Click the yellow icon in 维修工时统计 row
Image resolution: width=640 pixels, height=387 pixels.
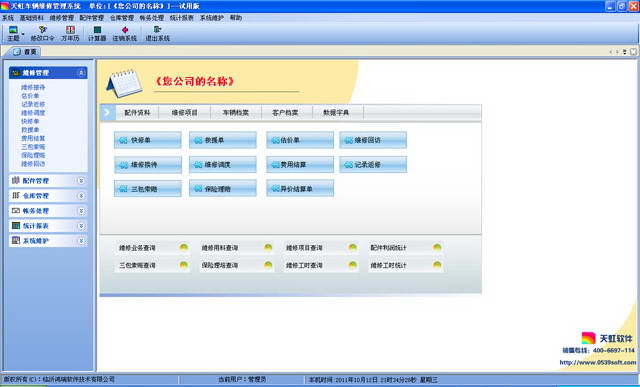click(x=437, y=265)
